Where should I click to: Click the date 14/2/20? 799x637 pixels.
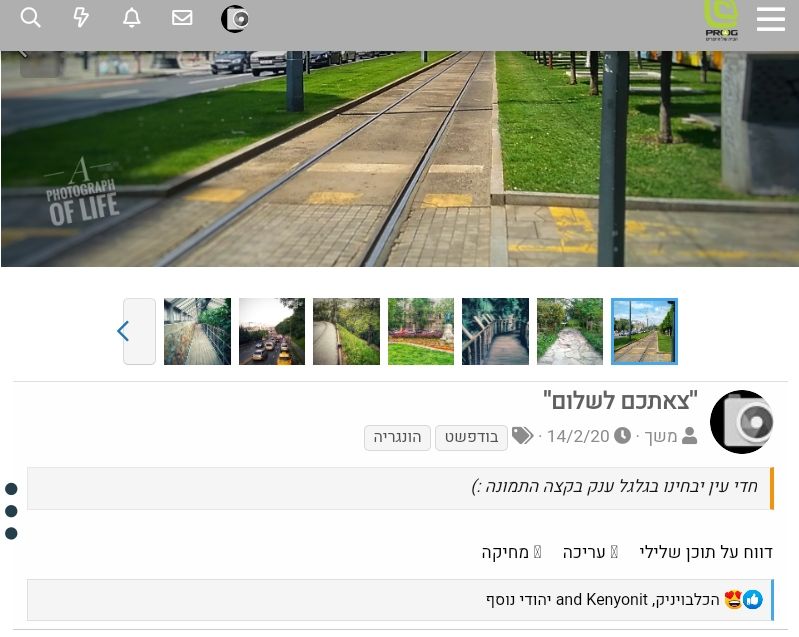coord(578,436)
